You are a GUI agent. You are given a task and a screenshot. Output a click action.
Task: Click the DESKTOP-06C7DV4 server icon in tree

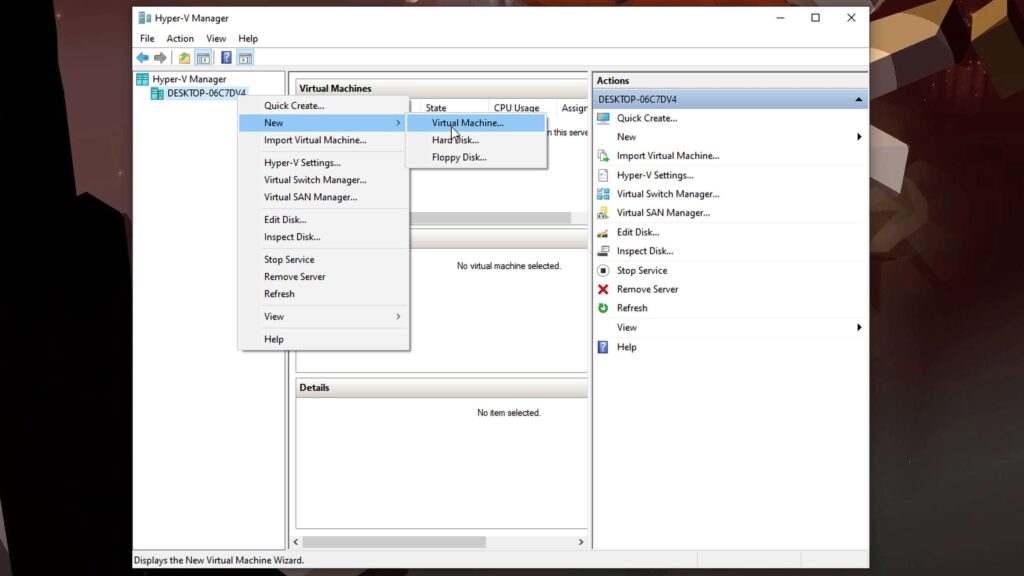tap(157, 93)
